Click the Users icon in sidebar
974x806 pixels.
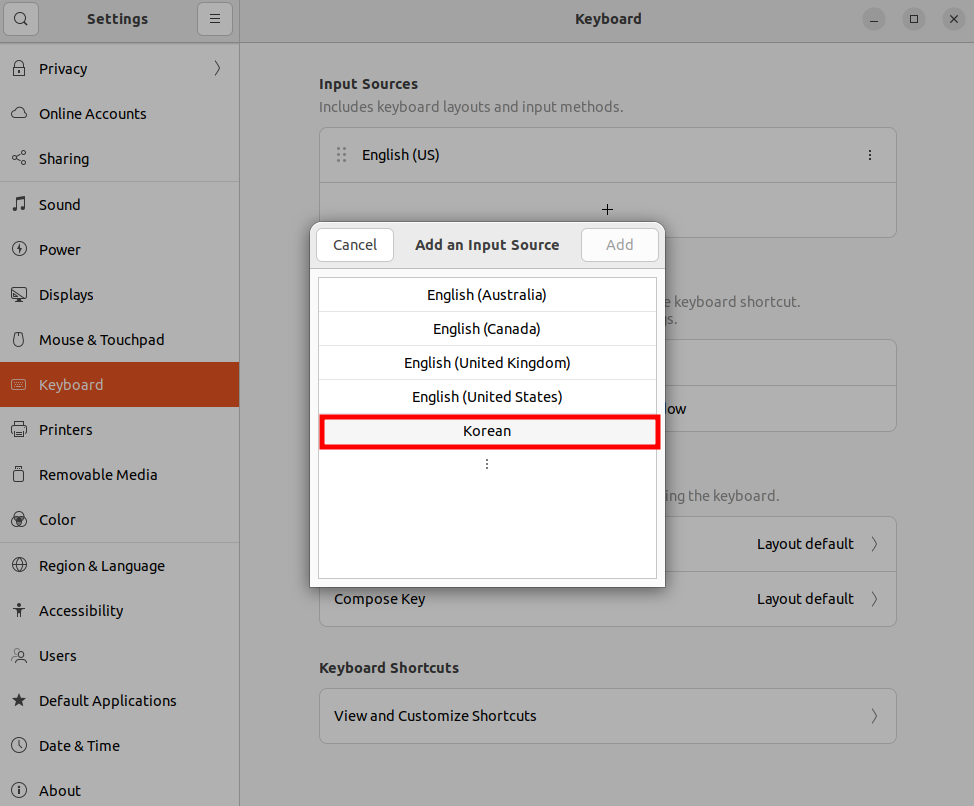[19, 656]
